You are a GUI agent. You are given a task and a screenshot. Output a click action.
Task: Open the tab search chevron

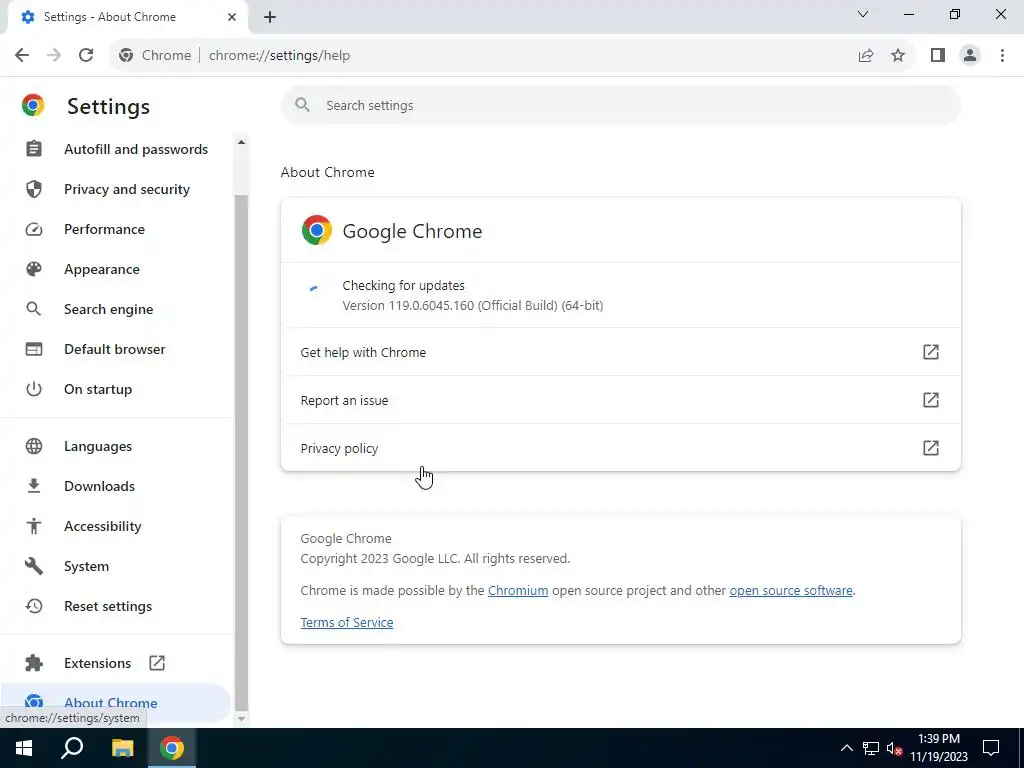[863, 14]
